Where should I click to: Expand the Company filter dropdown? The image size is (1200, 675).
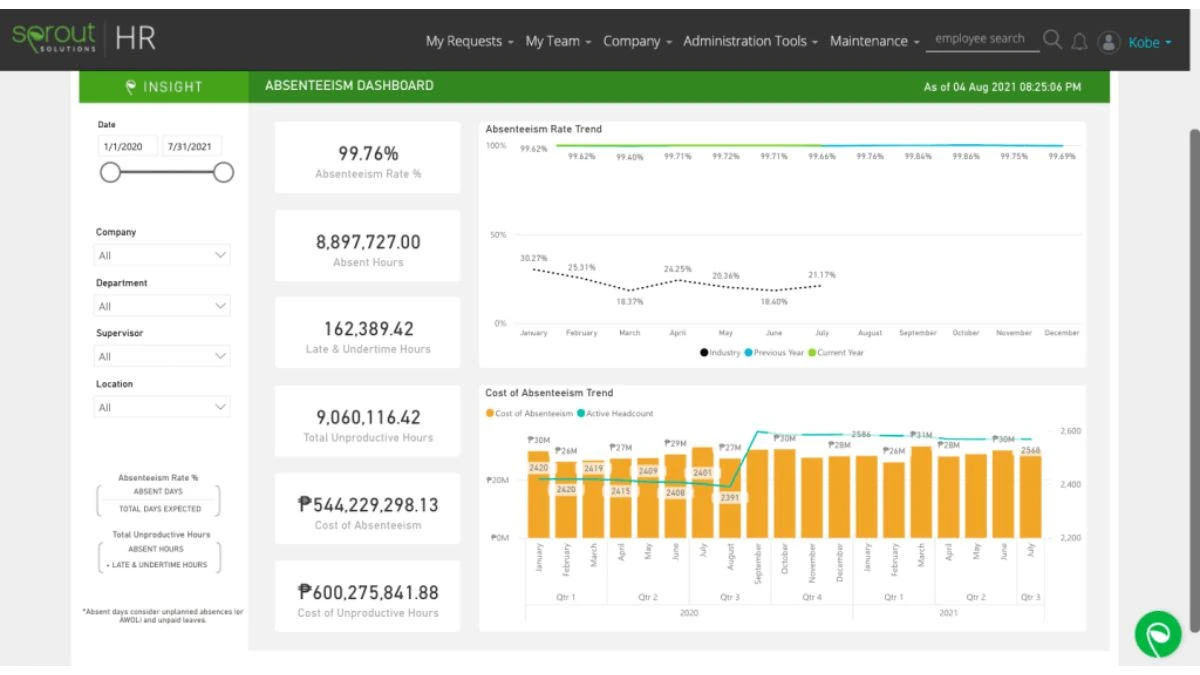pos(163,255)
